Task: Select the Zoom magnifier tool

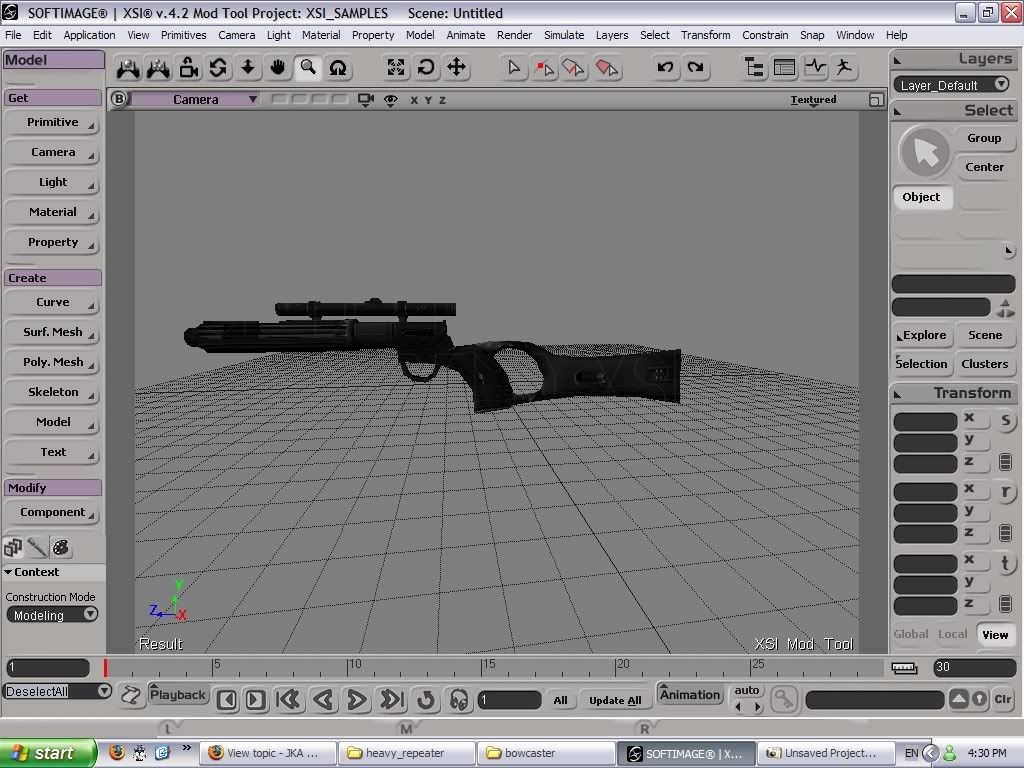Action: (x=308, y=68)
